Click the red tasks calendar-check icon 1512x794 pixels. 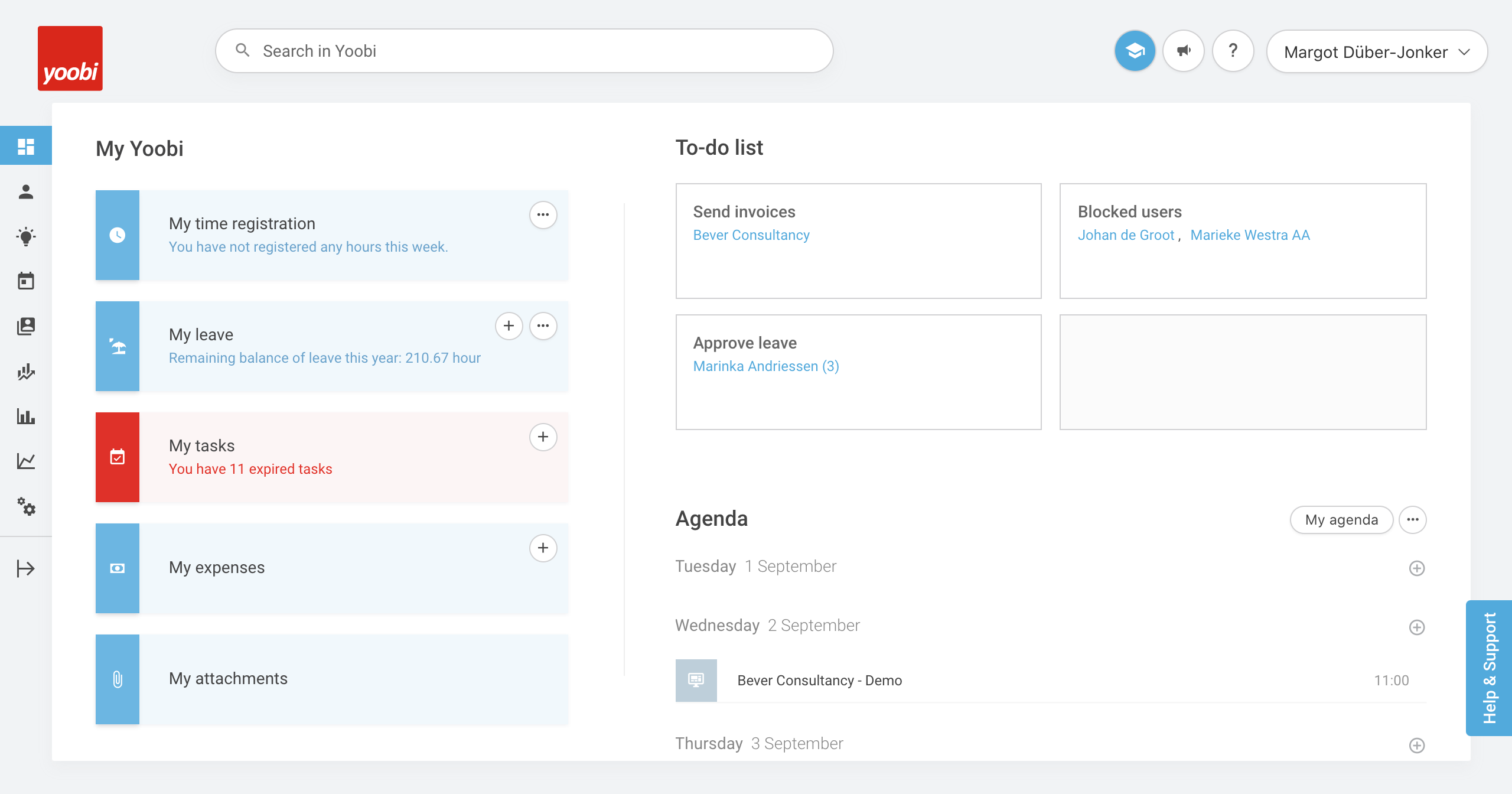click(x=118, y=457)
